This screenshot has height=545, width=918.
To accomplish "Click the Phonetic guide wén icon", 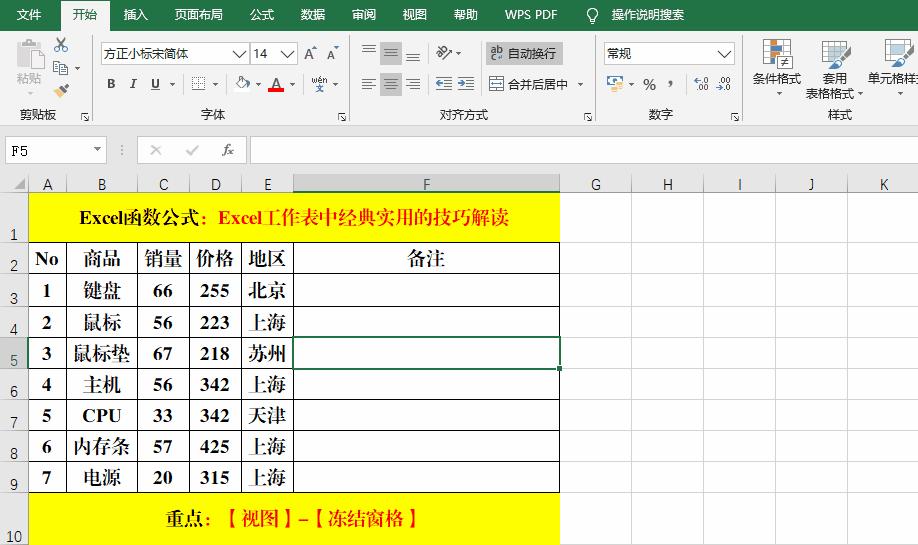I will pyautogui.click(x=319, y=84).
